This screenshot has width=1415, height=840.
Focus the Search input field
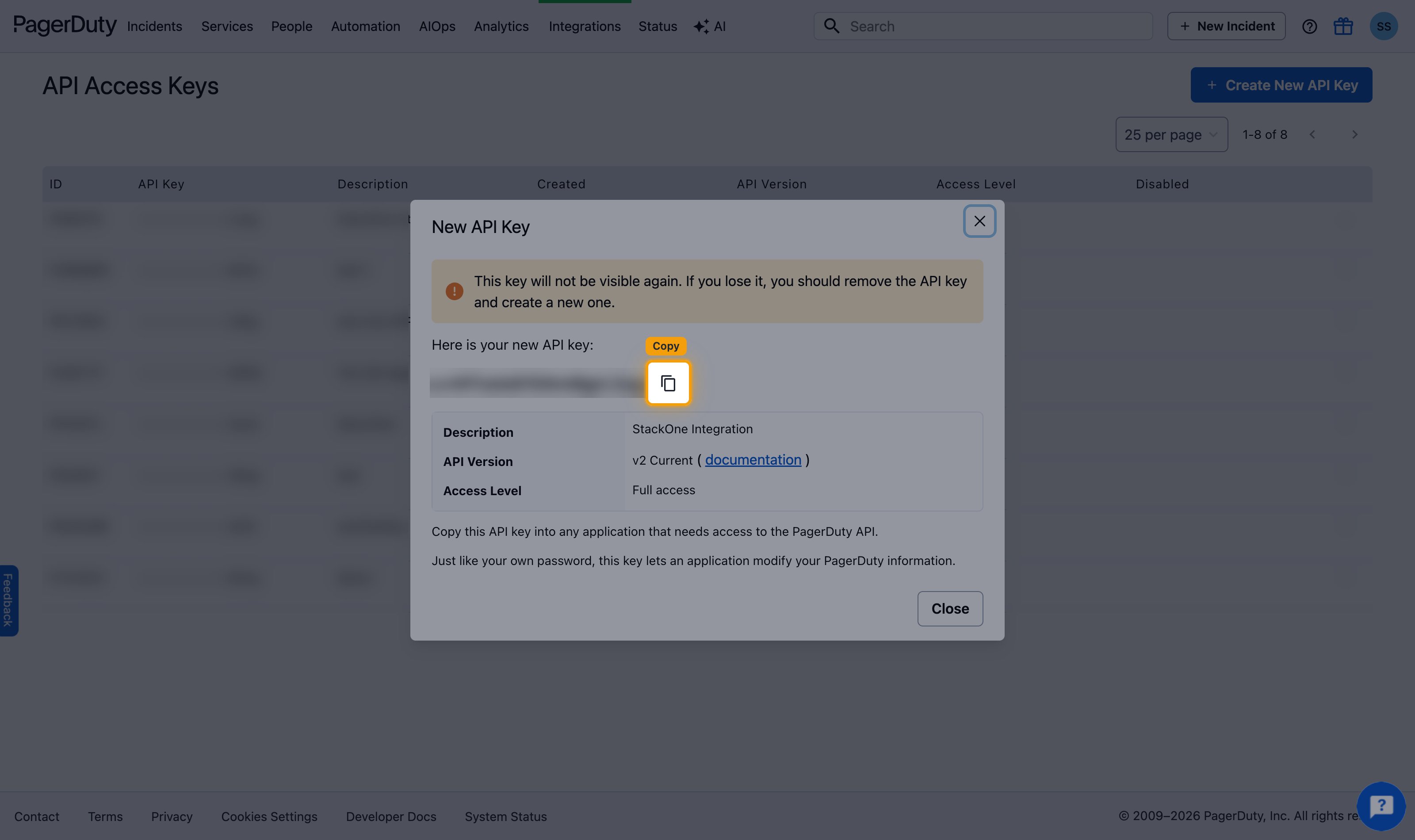click(x=983, y=27)
